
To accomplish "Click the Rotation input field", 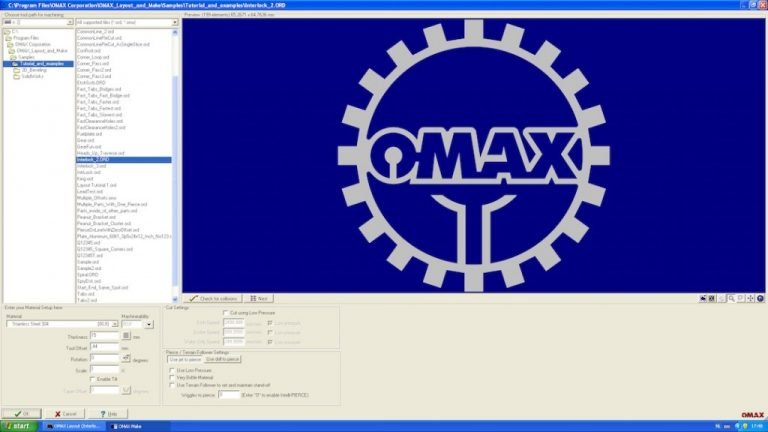I will pyautogui.click(x=105, y=359).
